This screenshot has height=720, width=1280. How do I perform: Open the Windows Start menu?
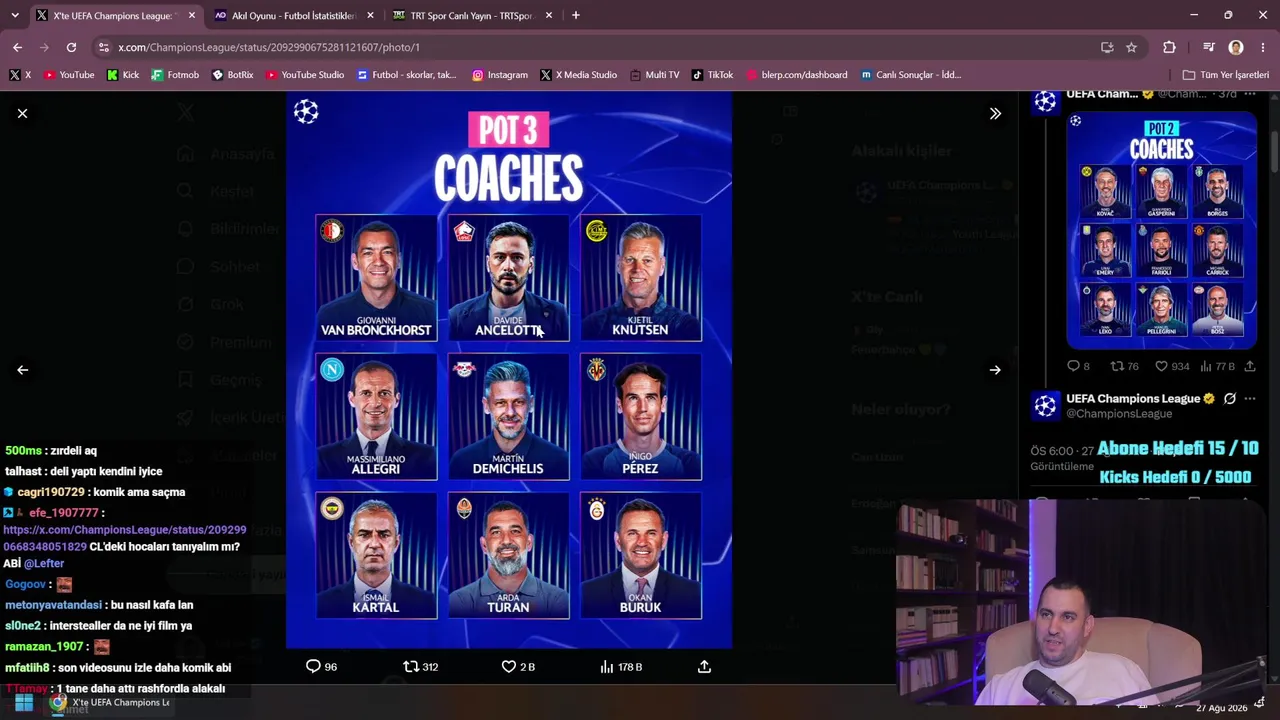pos(23,703)
